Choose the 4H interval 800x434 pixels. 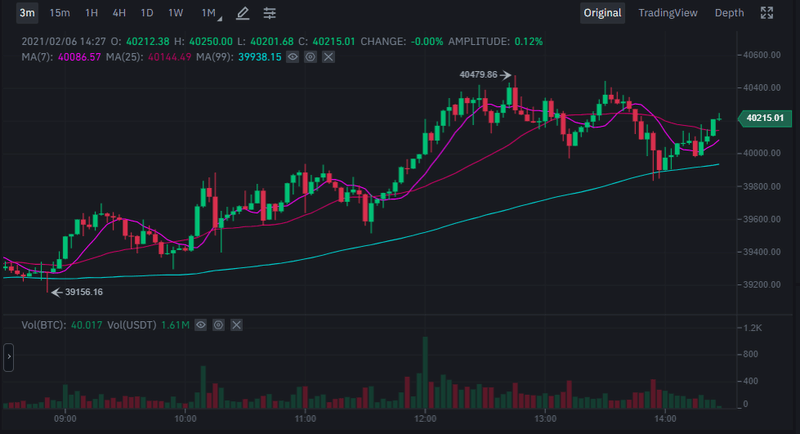(x=119, y=13)
